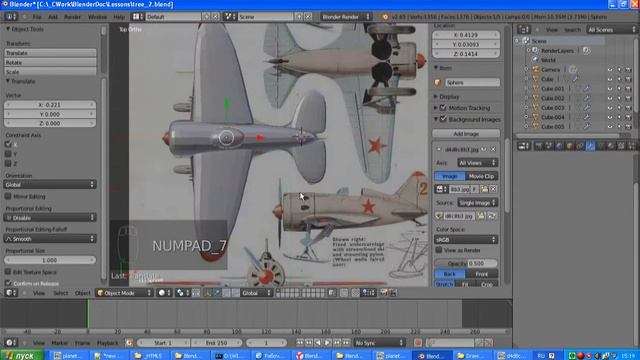Open Source Single Image dropdown
This screenshot has width=640, height=360.
(x=477, y=203)
